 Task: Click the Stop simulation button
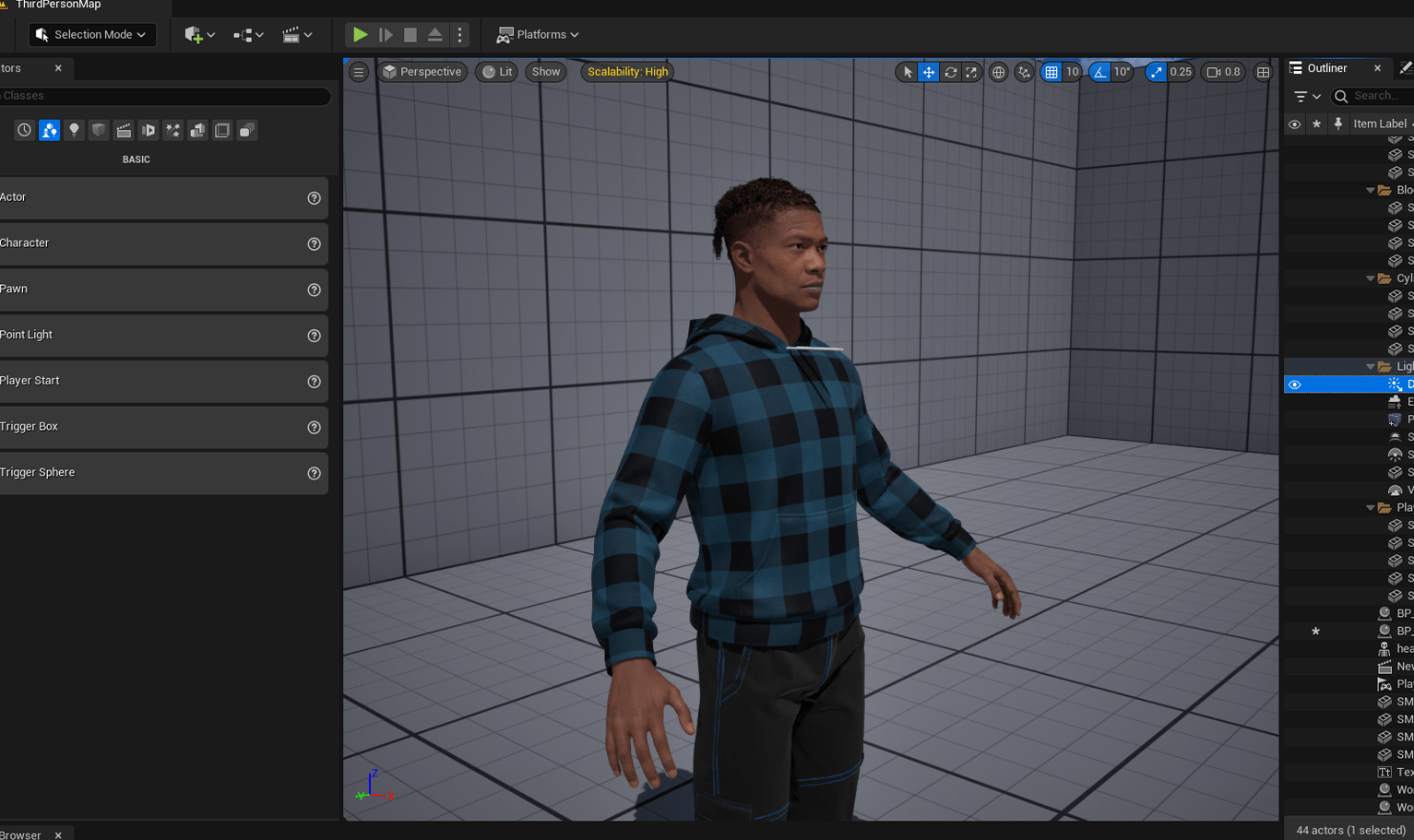(x=410, y=35)
